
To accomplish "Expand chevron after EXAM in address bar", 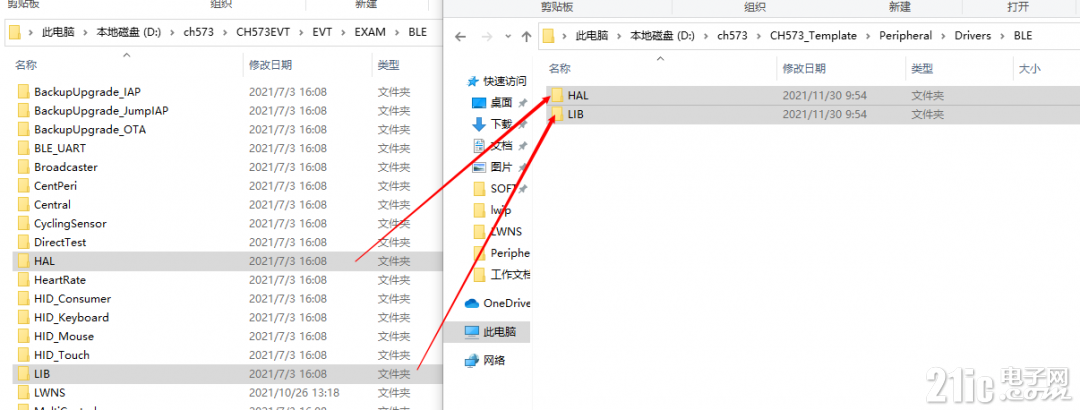I will [396, 32].
